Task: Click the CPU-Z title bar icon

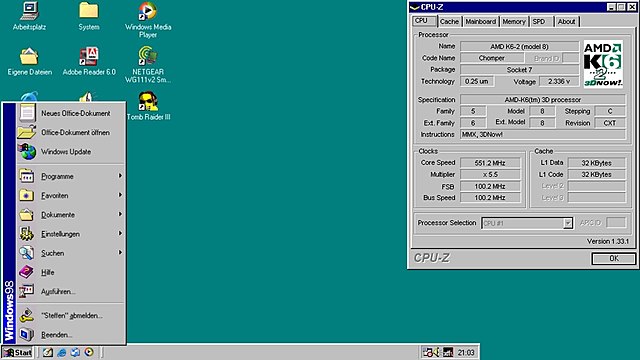Action: 415,7
